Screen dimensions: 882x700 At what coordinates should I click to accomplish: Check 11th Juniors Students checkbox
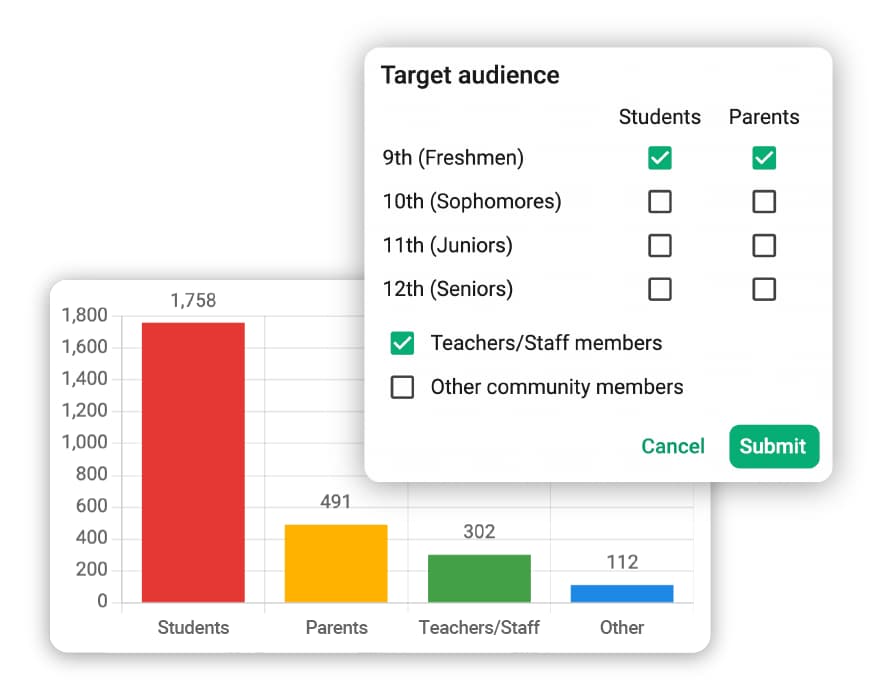point(659,245)
